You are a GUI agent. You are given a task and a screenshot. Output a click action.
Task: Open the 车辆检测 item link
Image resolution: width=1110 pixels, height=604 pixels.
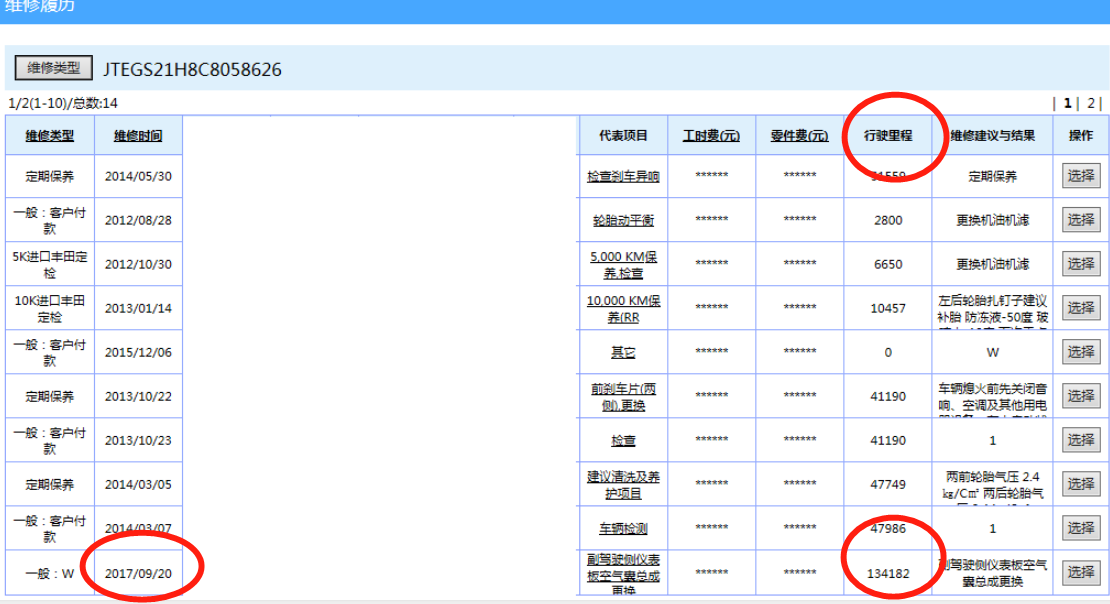pos(623,528)
